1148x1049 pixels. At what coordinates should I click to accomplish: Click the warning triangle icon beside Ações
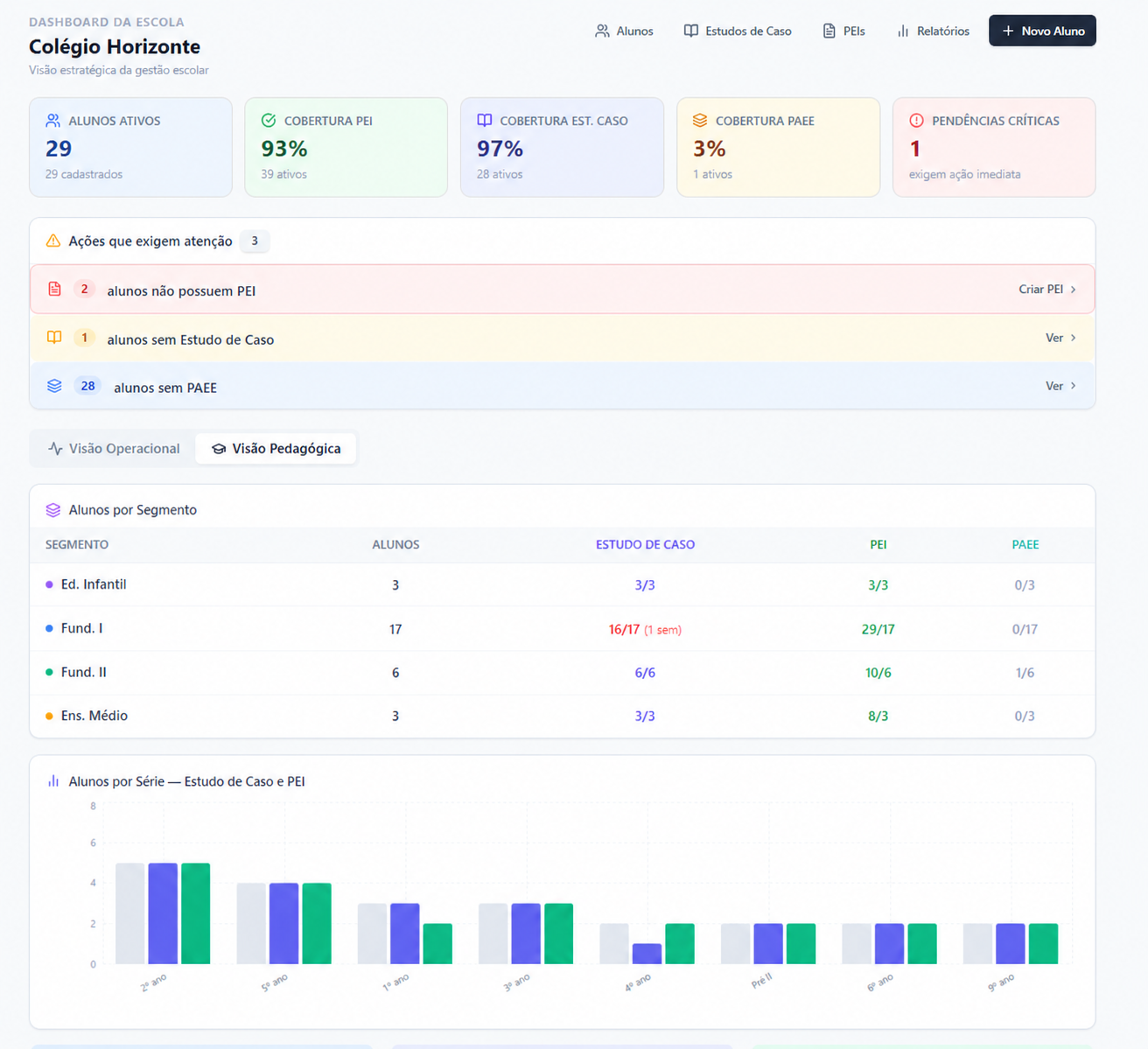coord(53,241)
